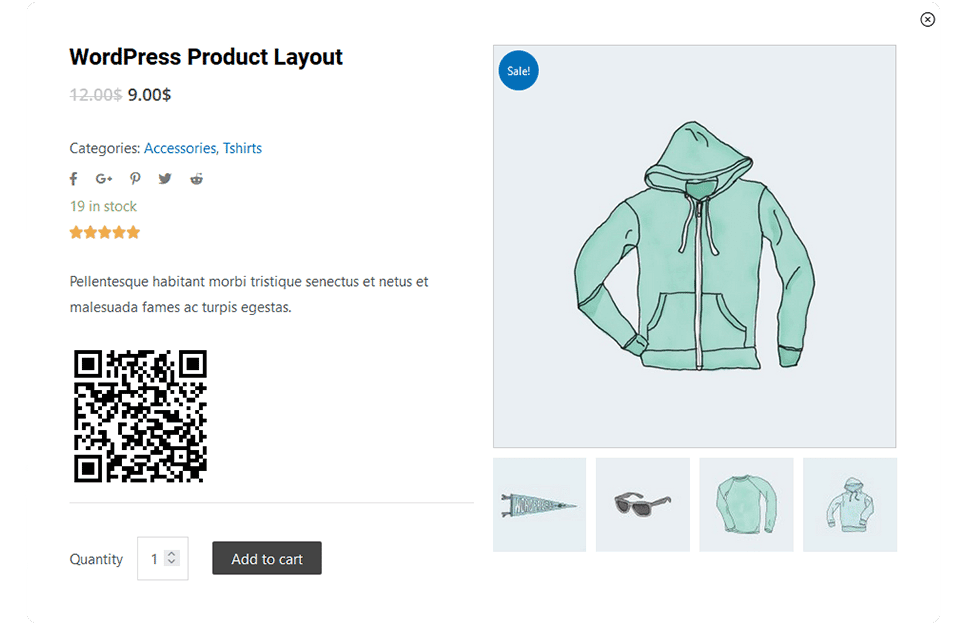Screen dimensions: 968x627
Task: Decrease quantity with the down arrow
Action: [172, 563]
